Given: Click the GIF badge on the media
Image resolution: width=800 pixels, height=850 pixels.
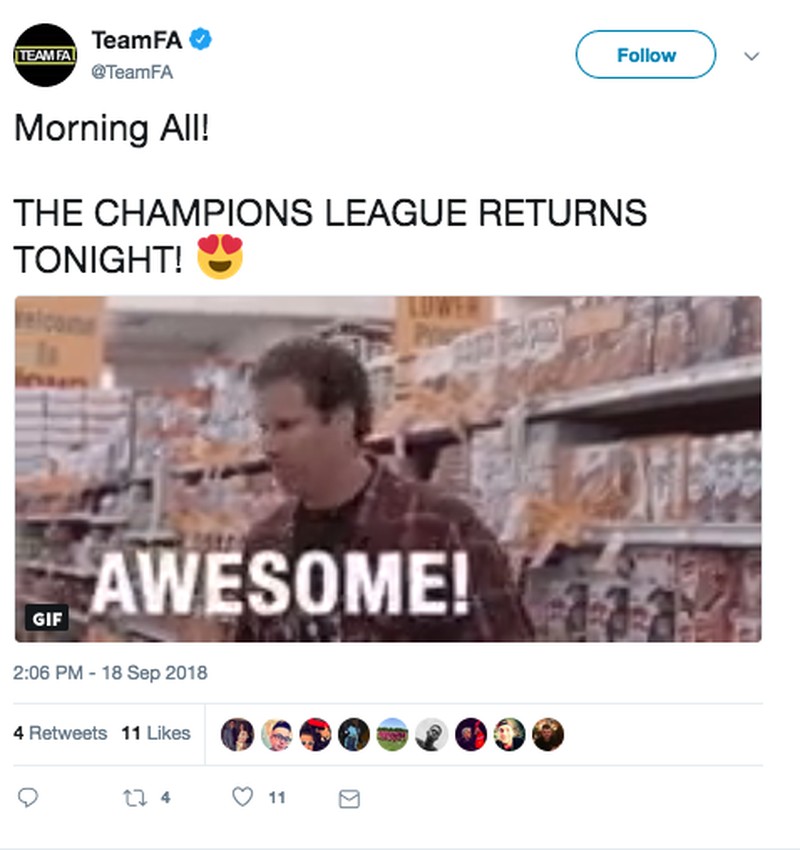Looking at the screenshot, I should pos(45,618).
